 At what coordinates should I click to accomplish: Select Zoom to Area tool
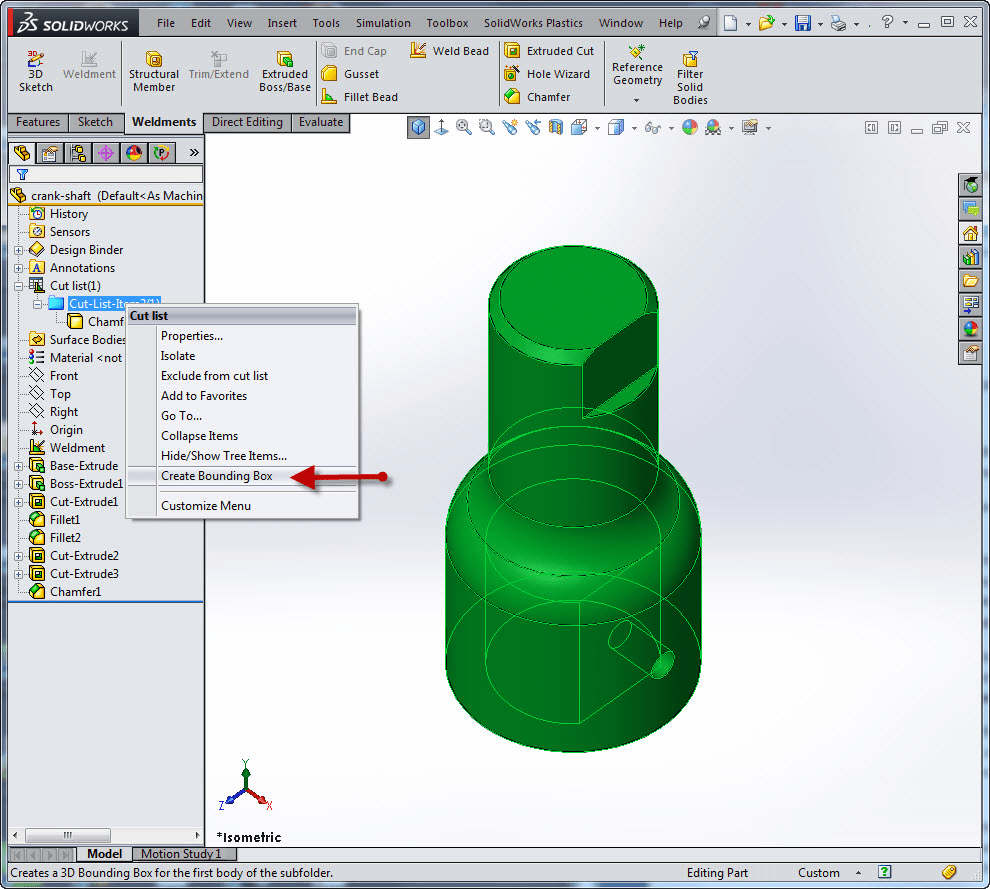point(486,128)
